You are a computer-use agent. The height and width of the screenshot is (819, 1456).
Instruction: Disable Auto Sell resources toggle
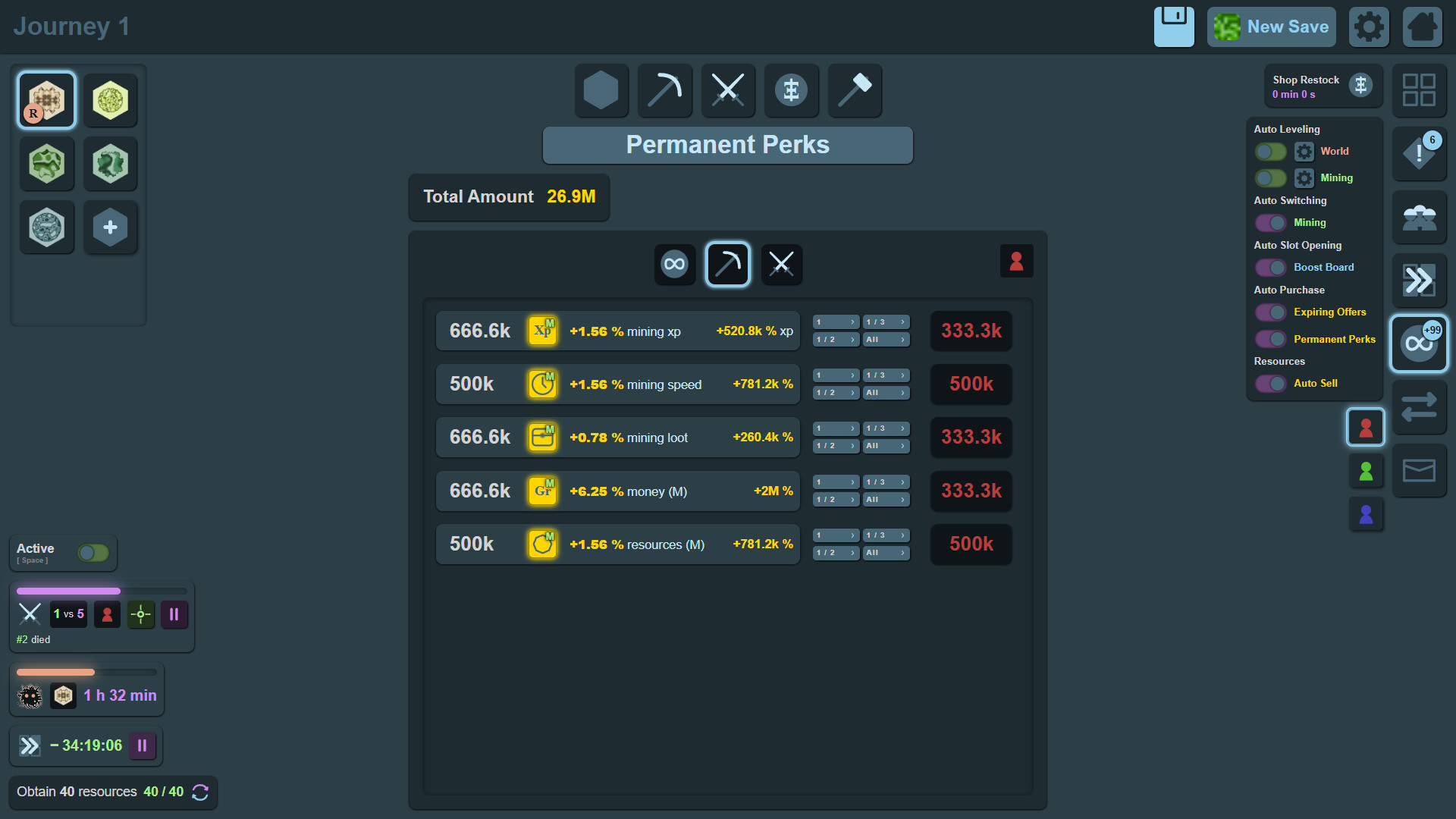pyautogui.click(x=1270, y=384)
